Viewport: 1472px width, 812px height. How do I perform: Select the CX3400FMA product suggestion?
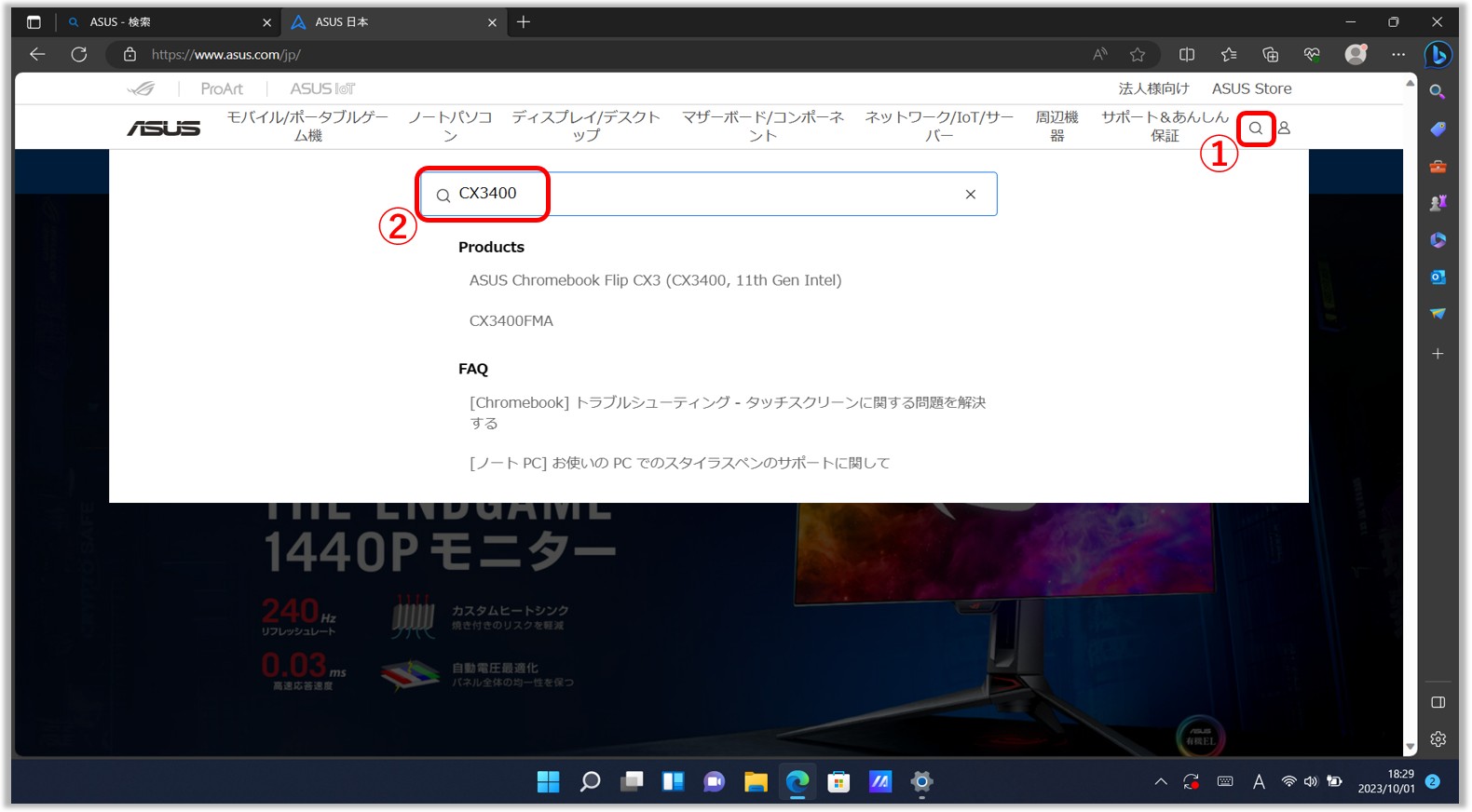click(x=511, y=321)
